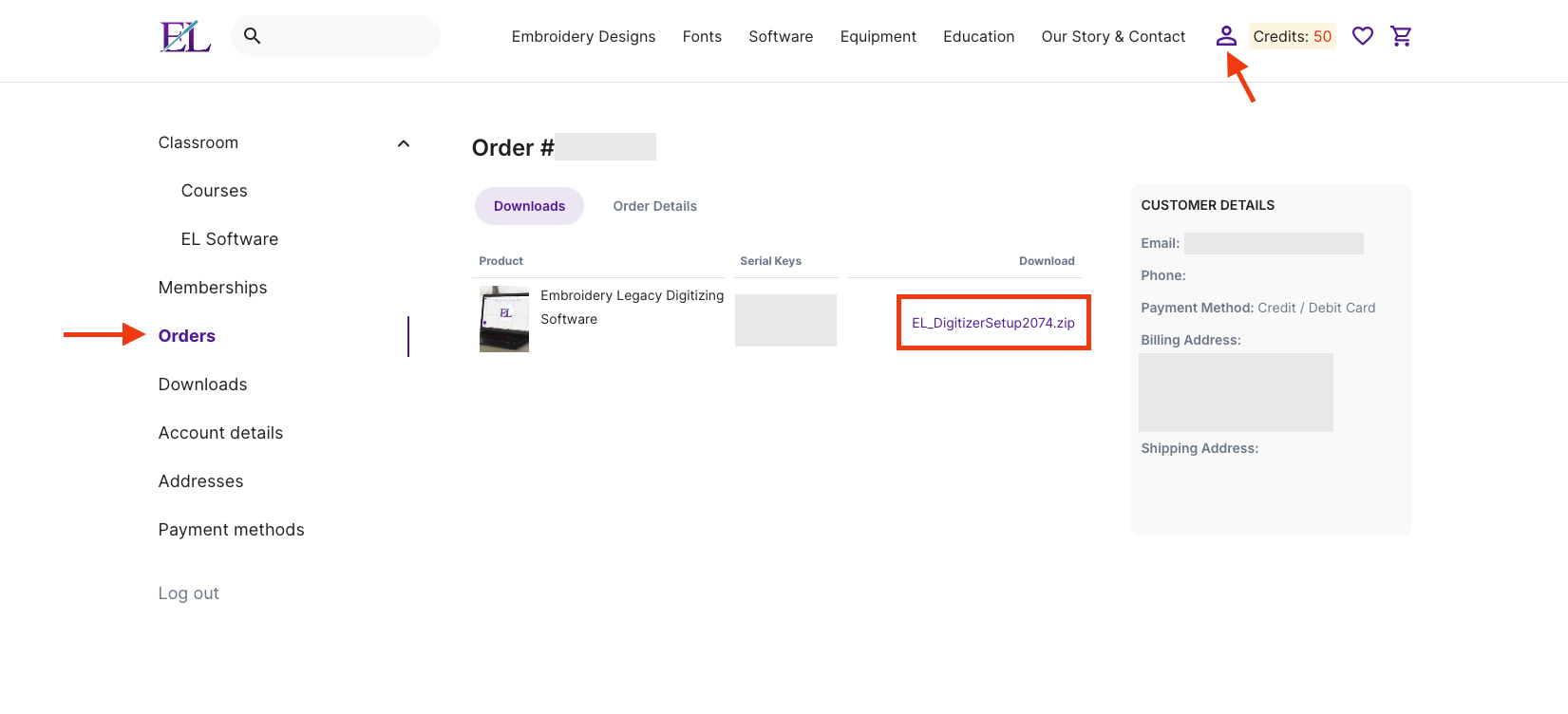Viewport: 1568px width, 714px height.
Task: Click the product thumbnail image
Action: point(504,319)
